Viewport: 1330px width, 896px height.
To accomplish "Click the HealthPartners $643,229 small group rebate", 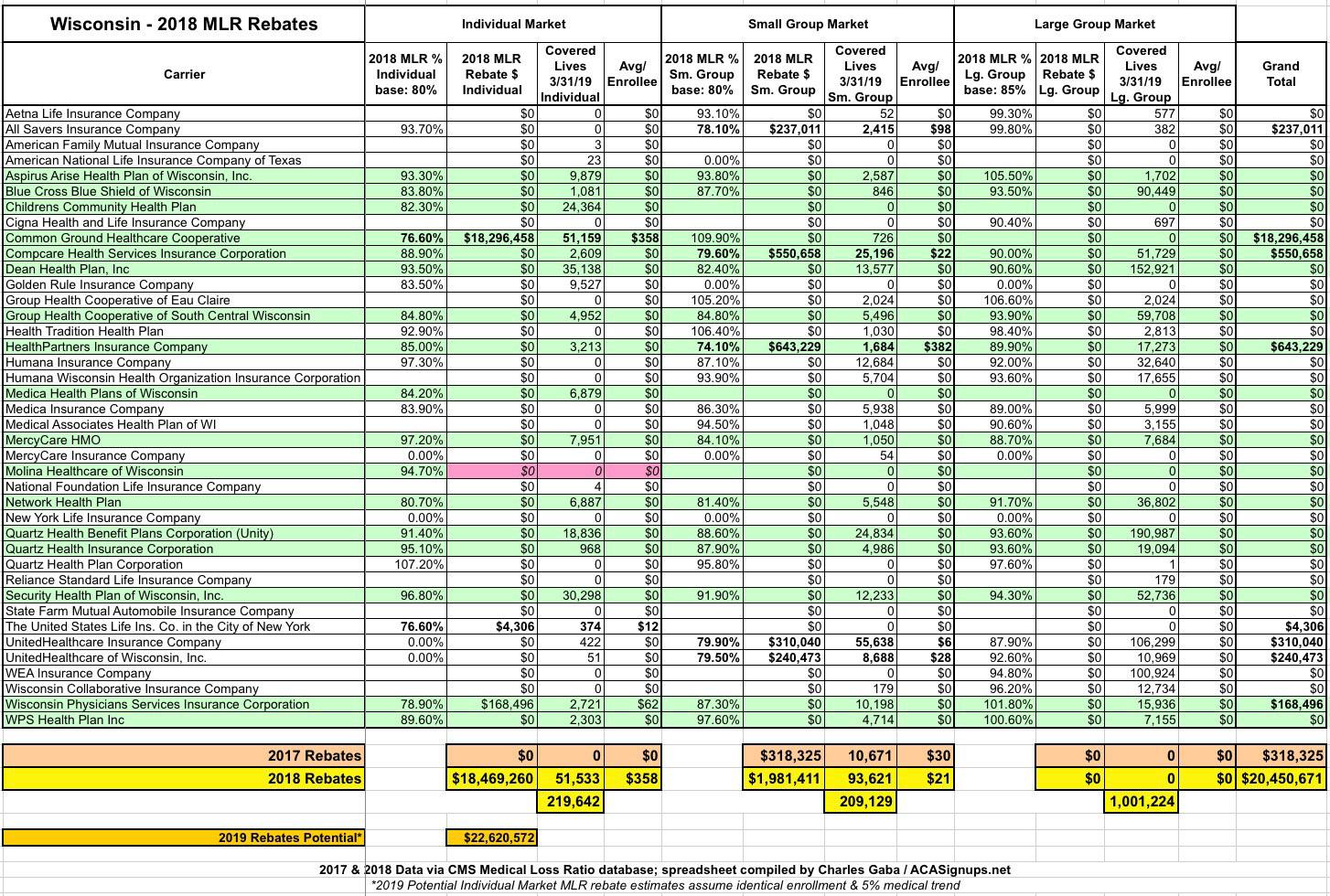I will point(783,347).
